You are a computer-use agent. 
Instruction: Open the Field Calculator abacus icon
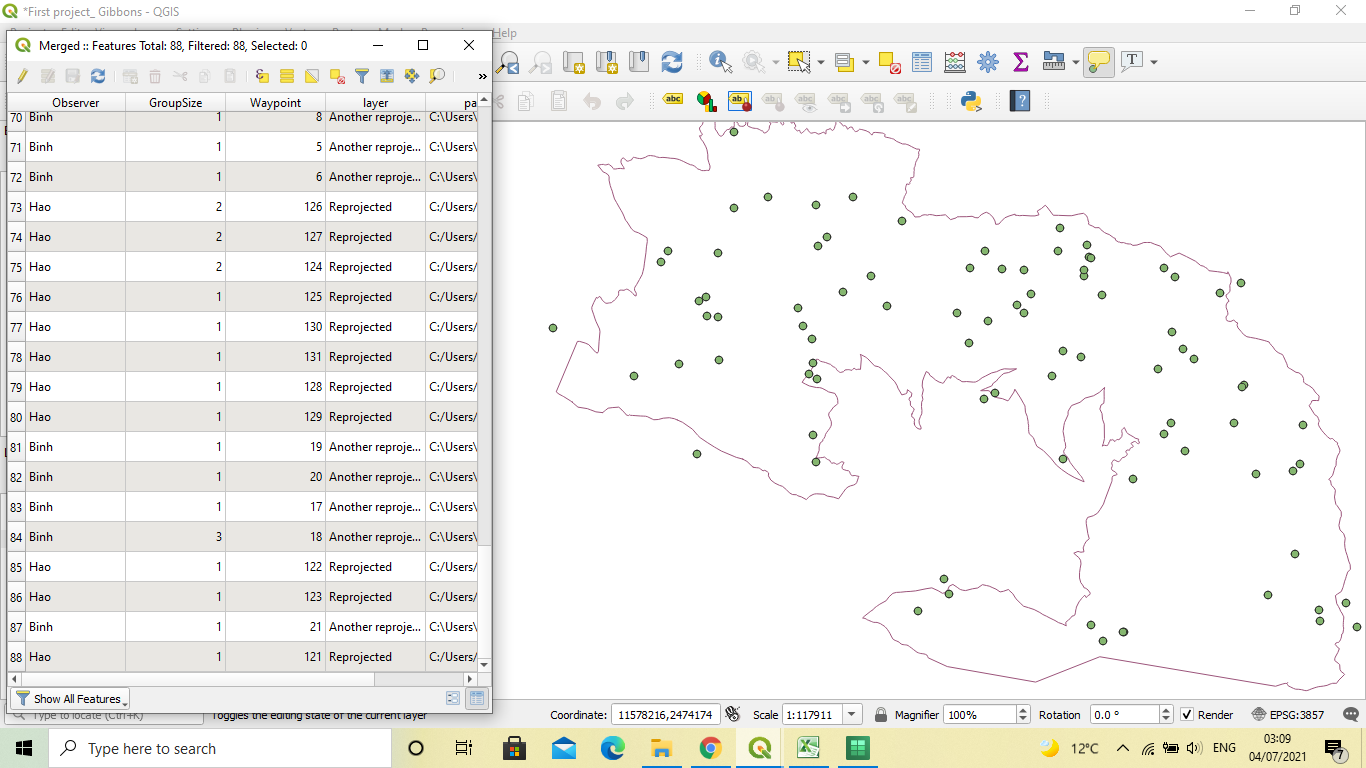[x=955, y=62]
